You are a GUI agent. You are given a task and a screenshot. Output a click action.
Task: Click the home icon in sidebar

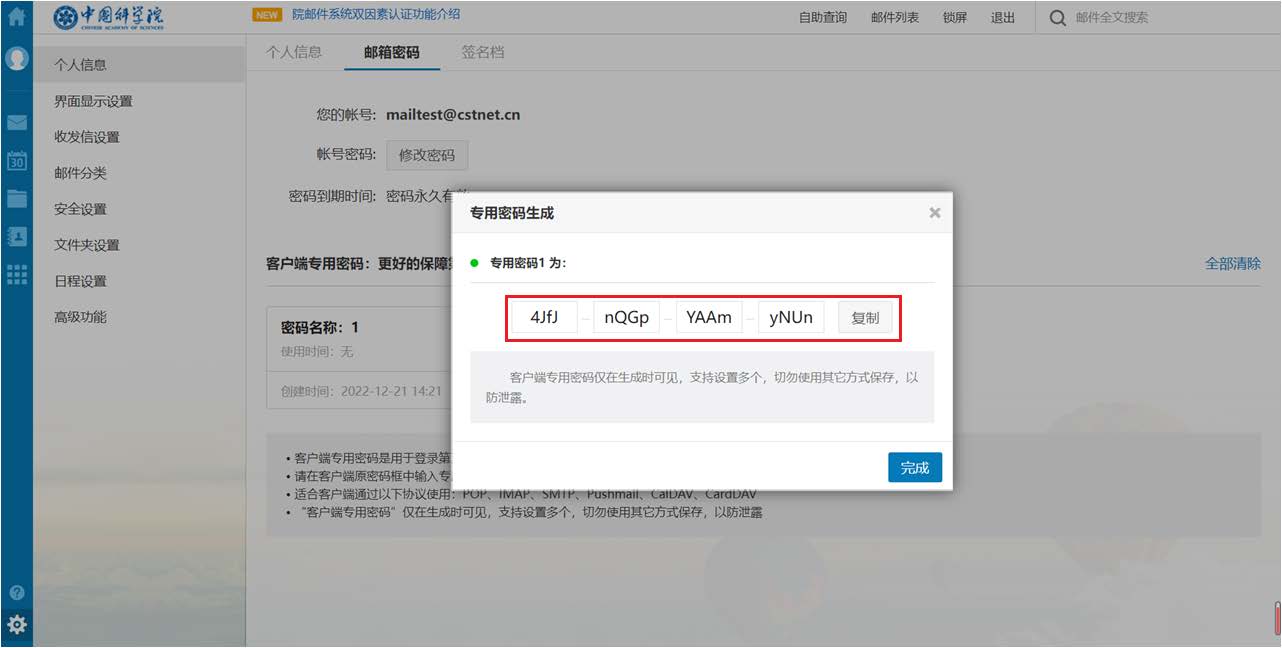tap(16, 16)
